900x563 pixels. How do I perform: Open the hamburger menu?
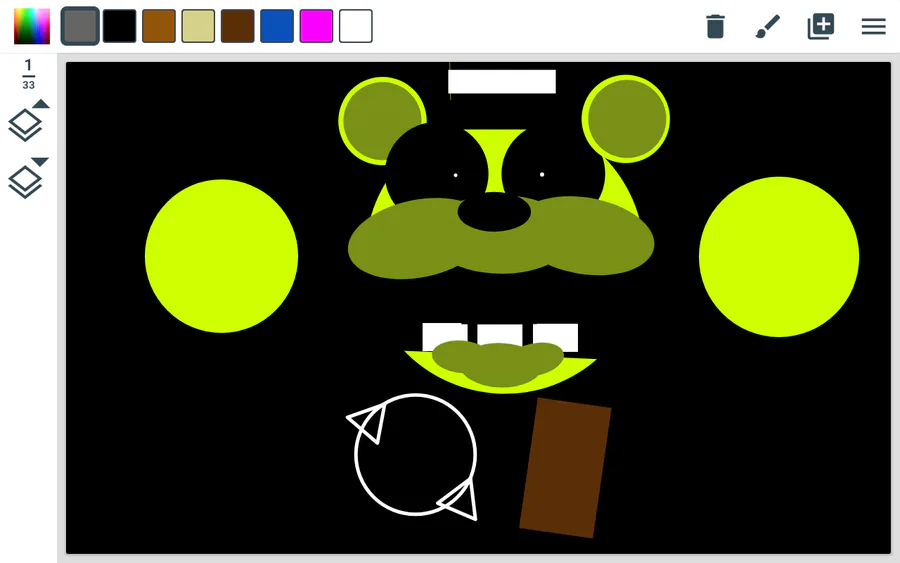[874, 26]
